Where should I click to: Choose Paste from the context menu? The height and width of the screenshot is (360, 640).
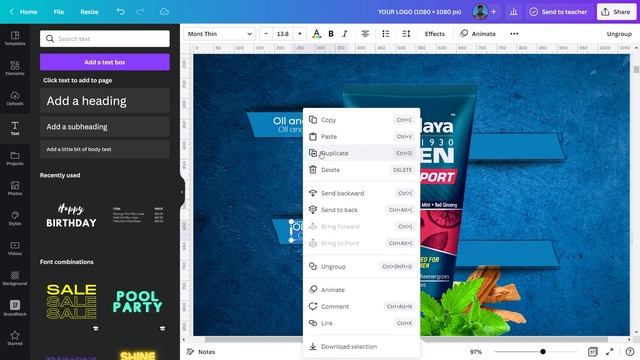[x=362, y=136]
